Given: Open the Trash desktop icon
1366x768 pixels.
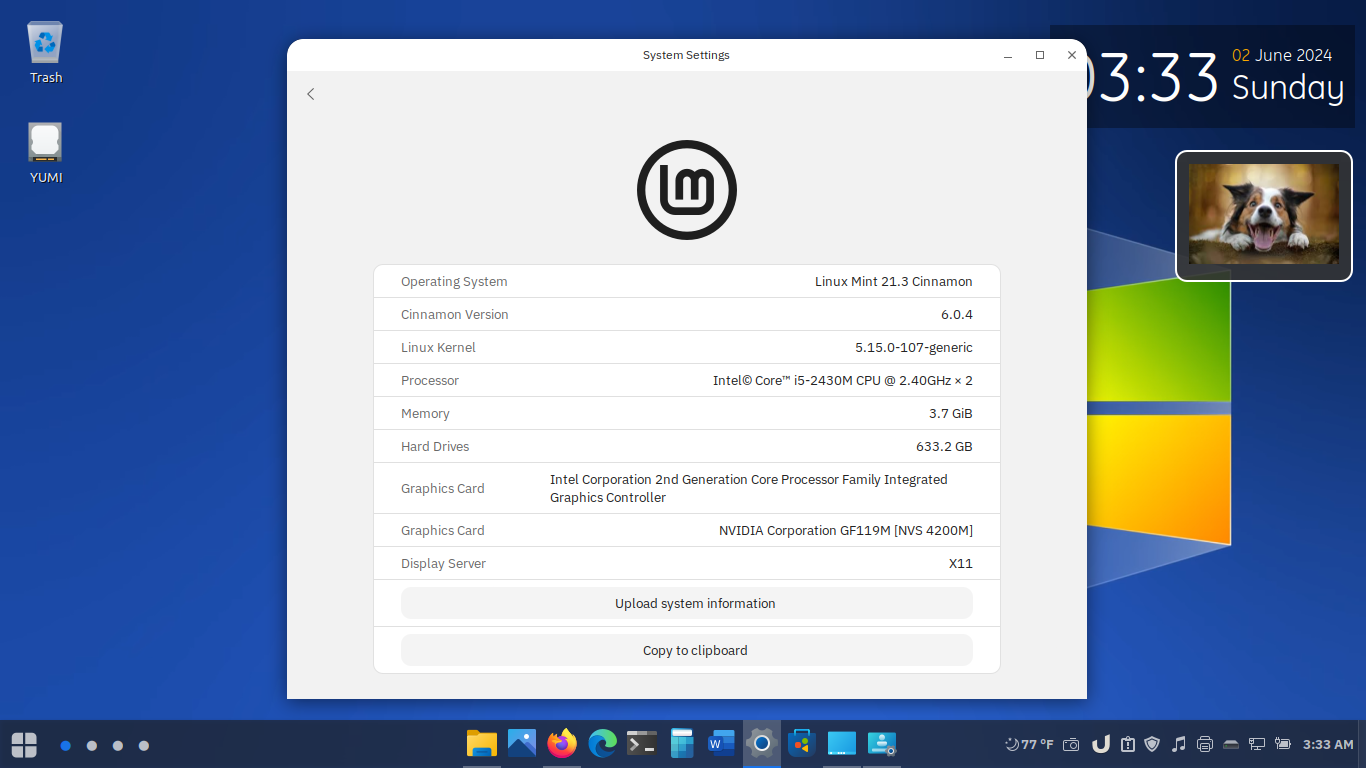Looking at the screenshot, I should tap(46, 54).
